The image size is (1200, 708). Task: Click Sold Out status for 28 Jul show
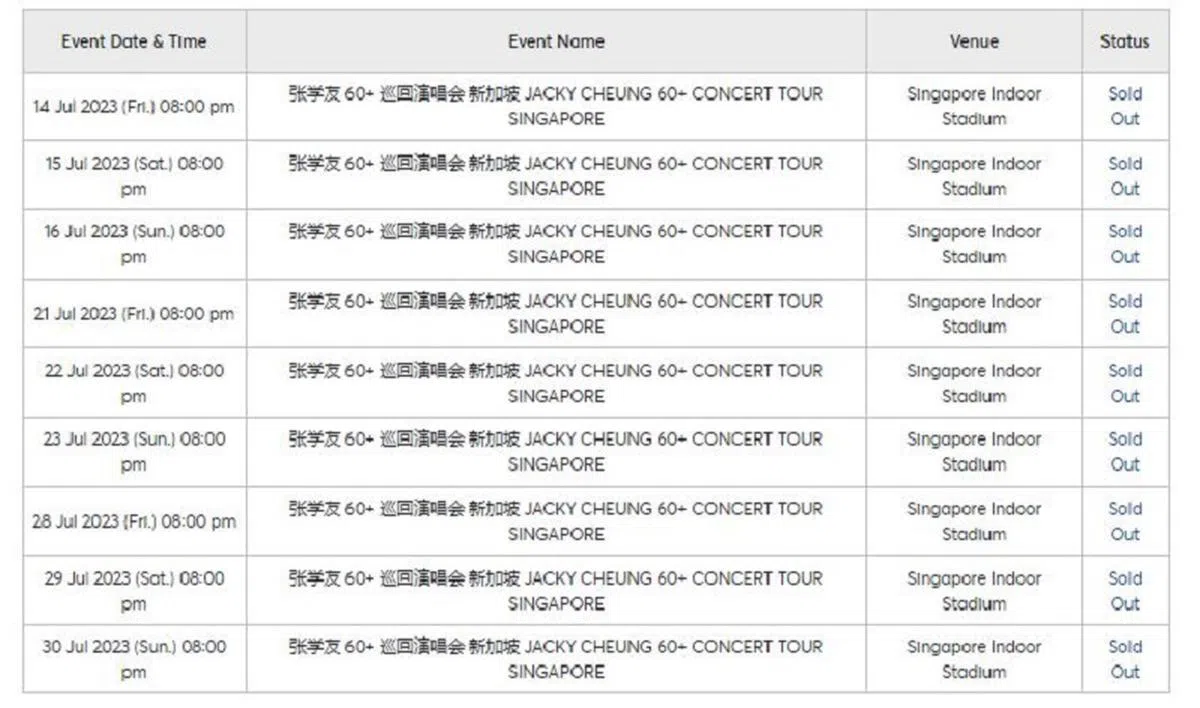(1125, 521)
